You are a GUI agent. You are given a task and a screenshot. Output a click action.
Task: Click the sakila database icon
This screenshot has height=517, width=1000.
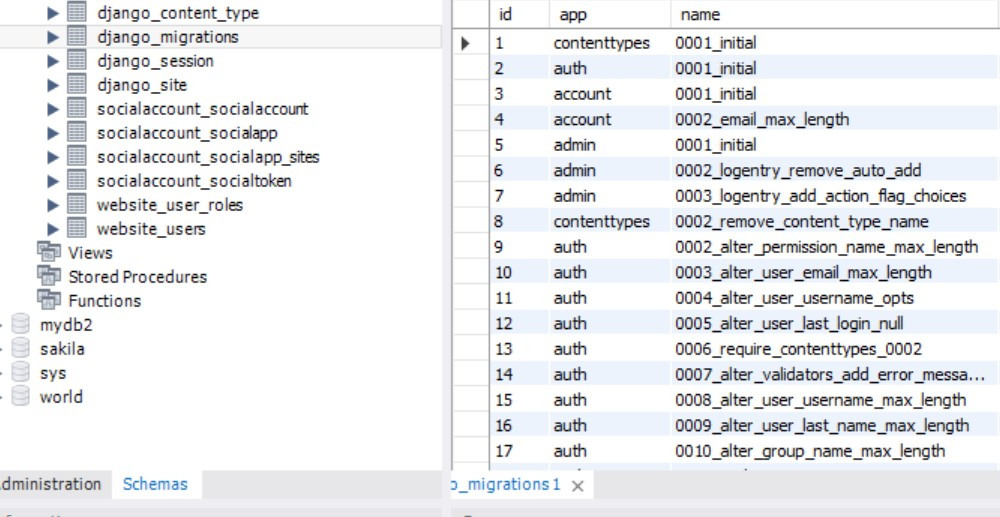tap(20, 349)
